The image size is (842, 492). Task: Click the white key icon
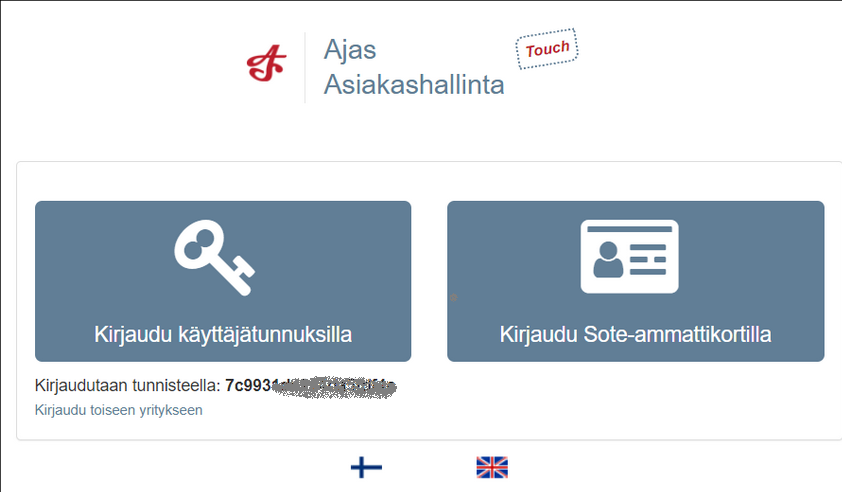(214, 257)
